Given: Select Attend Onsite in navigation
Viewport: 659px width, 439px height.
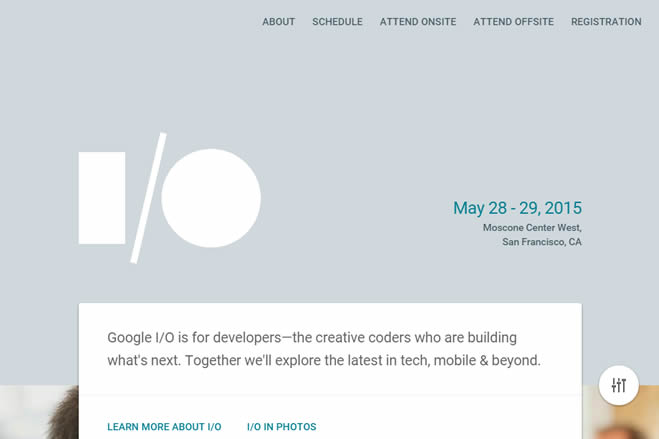Looking at the screenshot, I should click(x=418, y=22).
